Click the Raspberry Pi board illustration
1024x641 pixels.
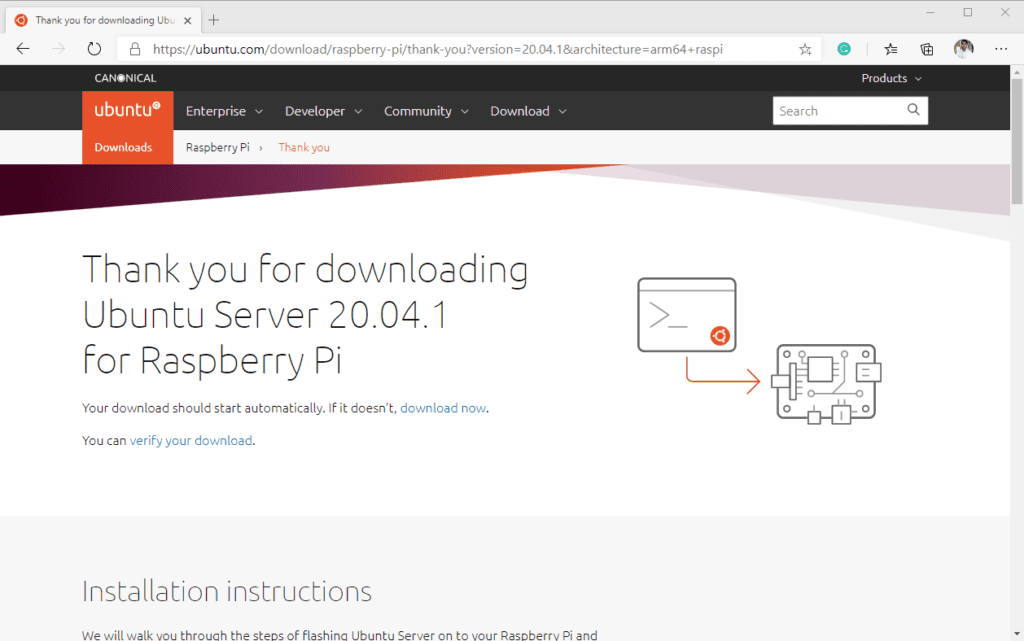pos(826,384)
